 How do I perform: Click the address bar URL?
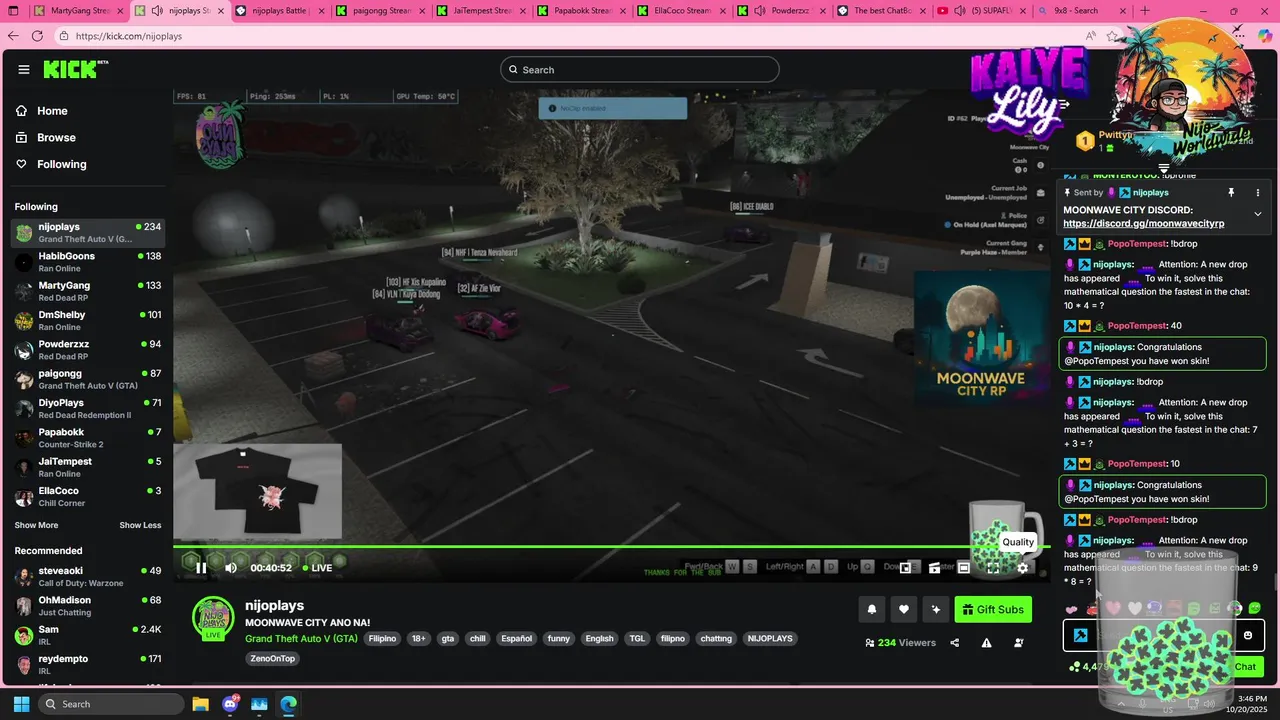(x=128, y=36)
